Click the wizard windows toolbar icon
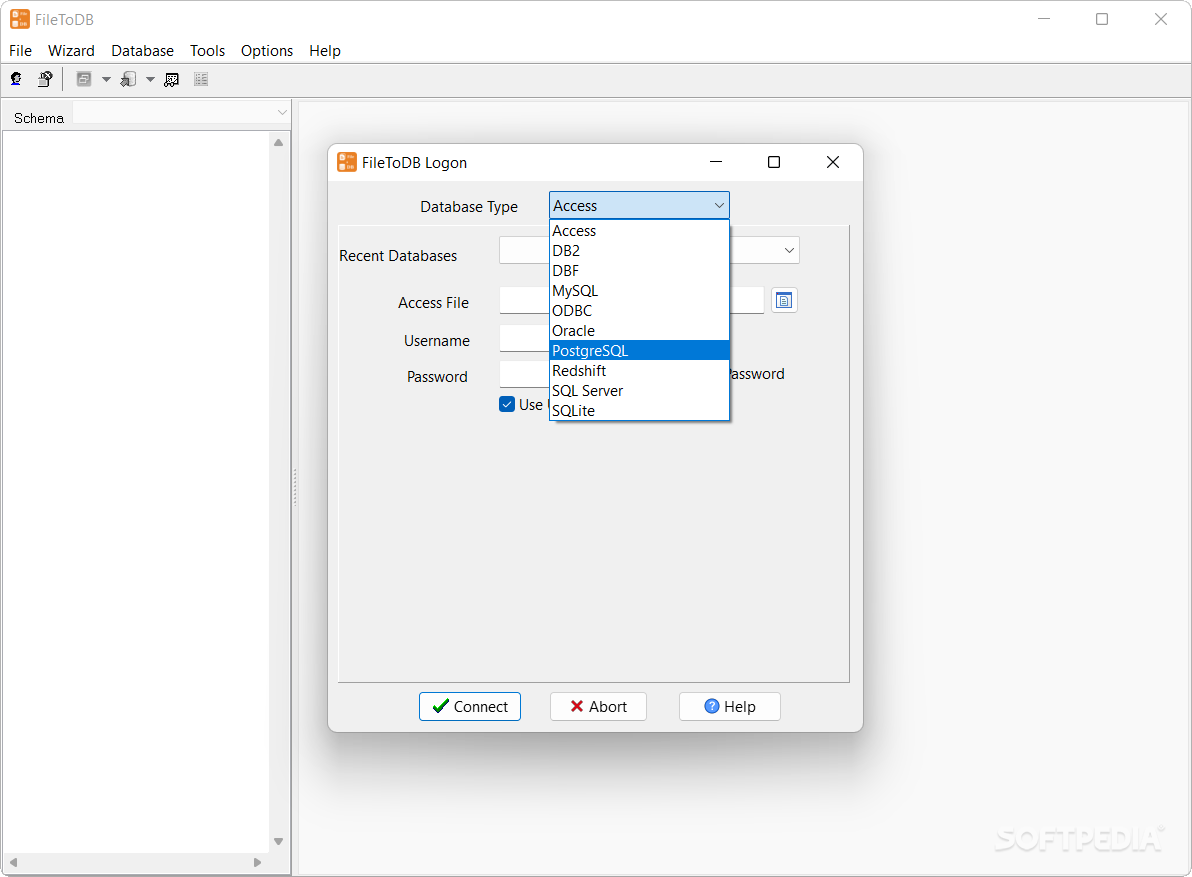This screenshot has height=877, width=1192. (x=84, y=79)
